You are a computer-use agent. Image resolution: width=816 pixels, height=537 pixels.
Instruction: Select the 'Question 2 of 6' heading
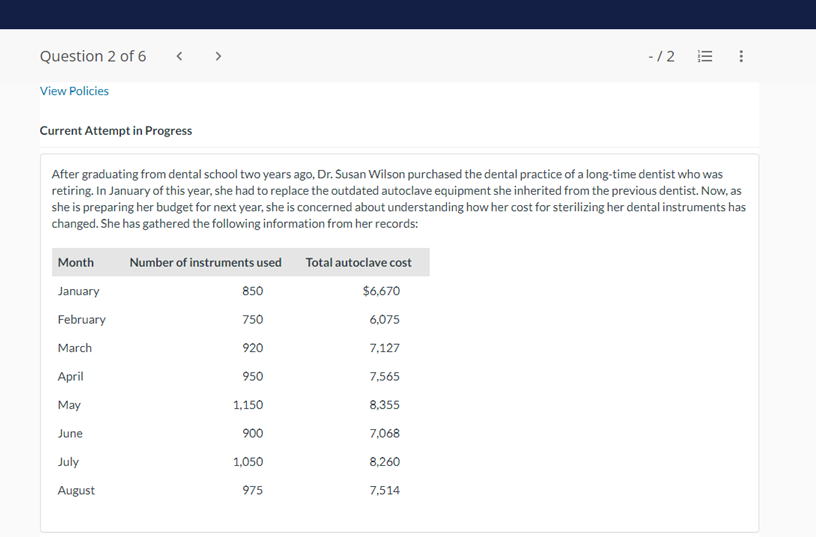[x=93, y=56]
